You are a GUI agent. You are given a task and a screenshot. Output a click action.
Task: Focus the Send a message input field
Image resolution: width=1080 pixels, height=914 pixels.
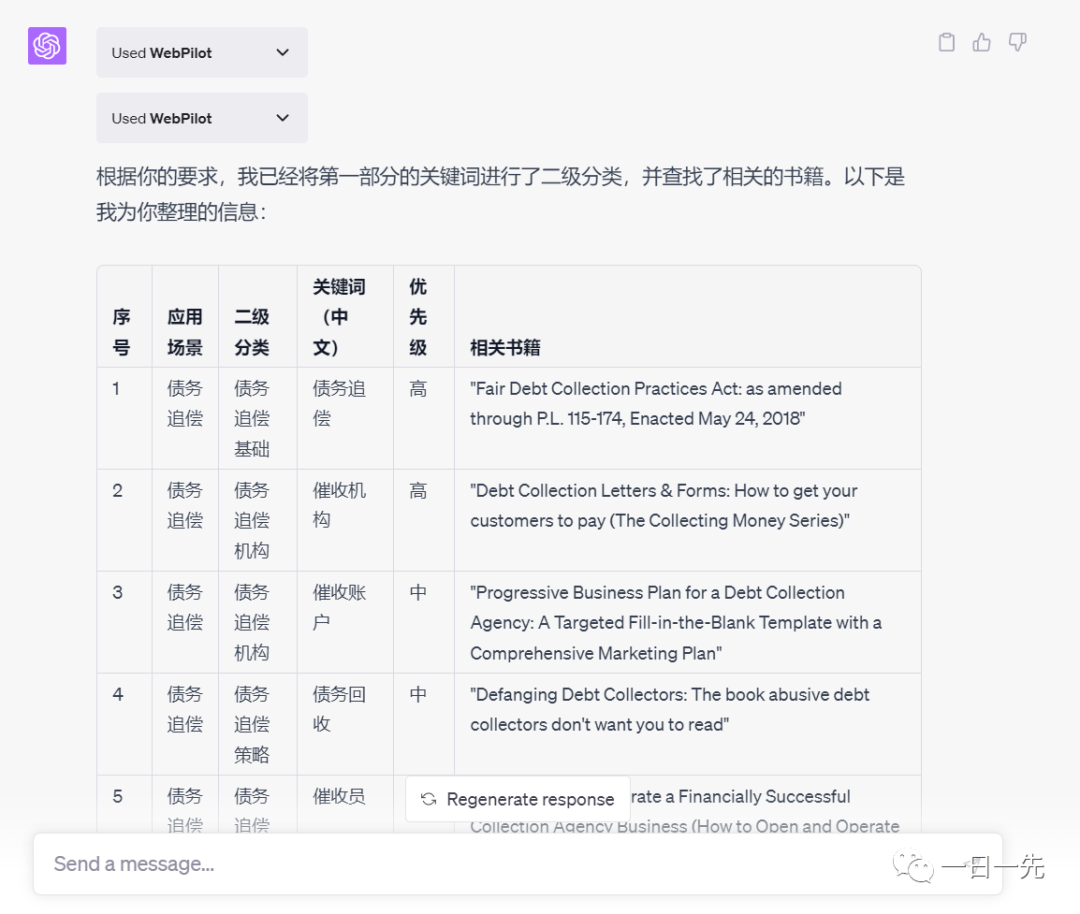(480, 864)
